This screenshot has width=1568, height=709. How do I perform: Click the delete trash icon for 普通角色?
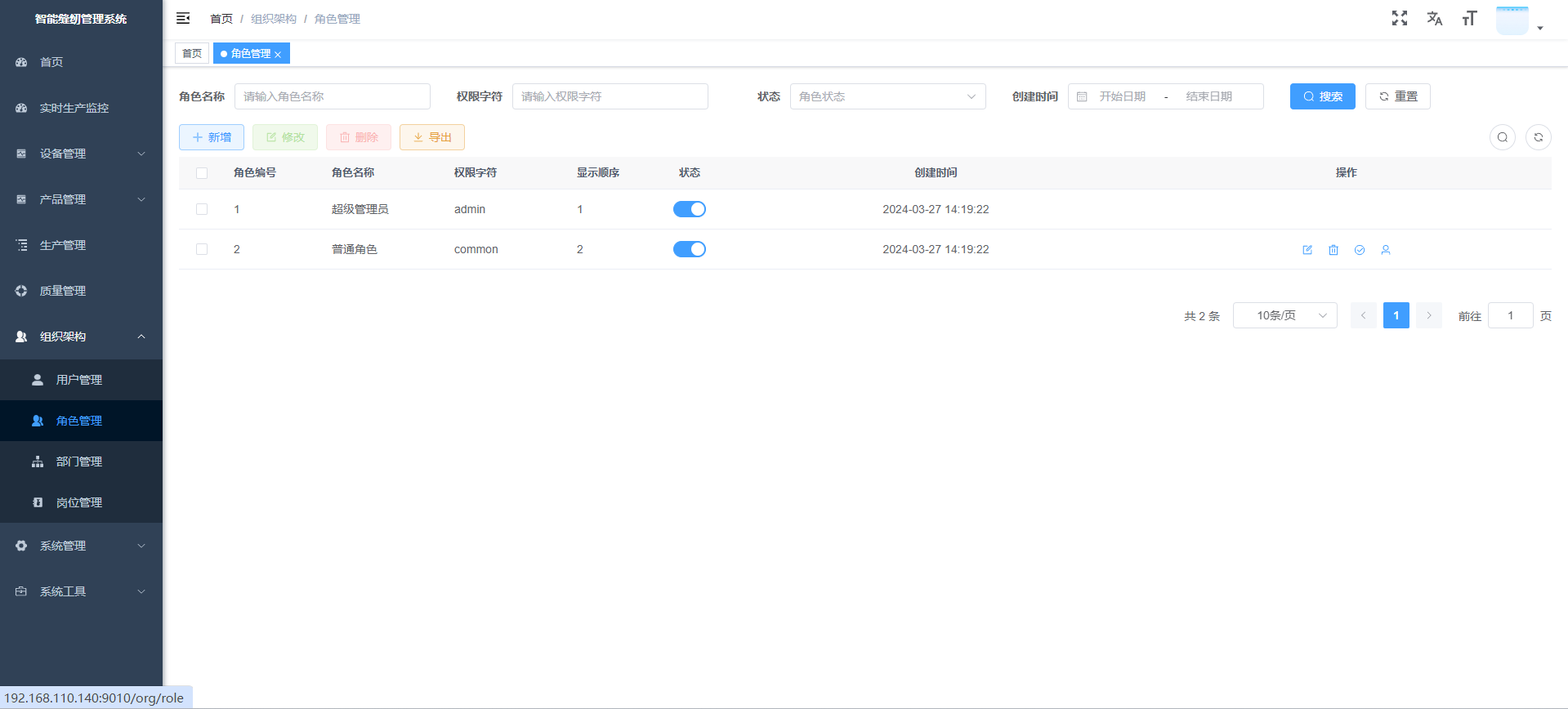coord(1333,250)
